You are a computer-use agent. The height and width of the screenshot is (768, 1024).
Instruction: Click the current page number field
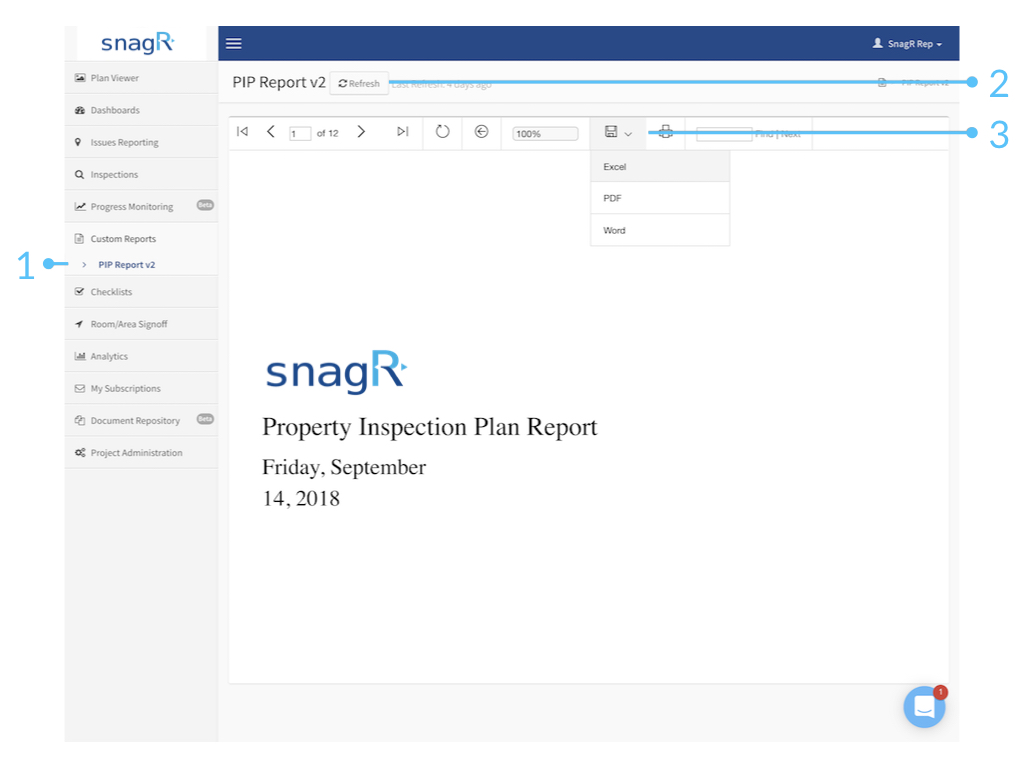tap(300, 133)
